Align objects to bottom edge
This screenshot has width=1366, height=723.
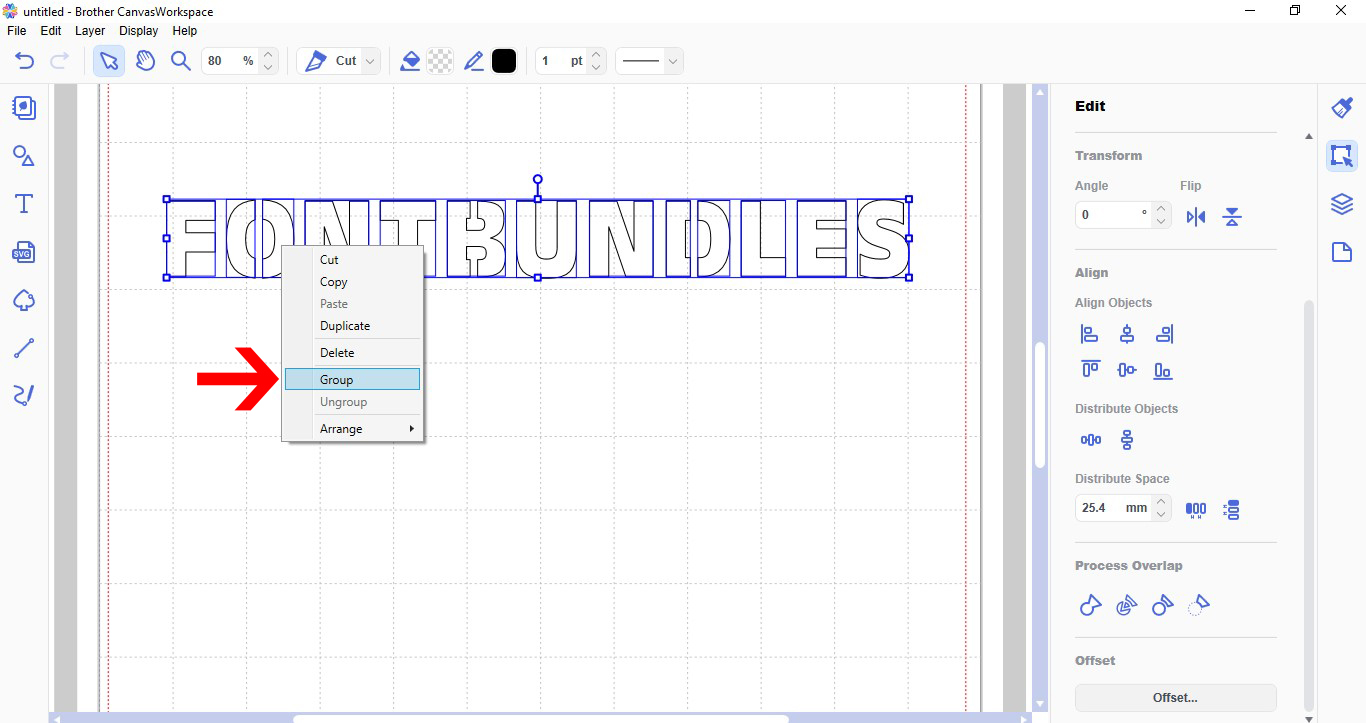(x=1163, y=370)
